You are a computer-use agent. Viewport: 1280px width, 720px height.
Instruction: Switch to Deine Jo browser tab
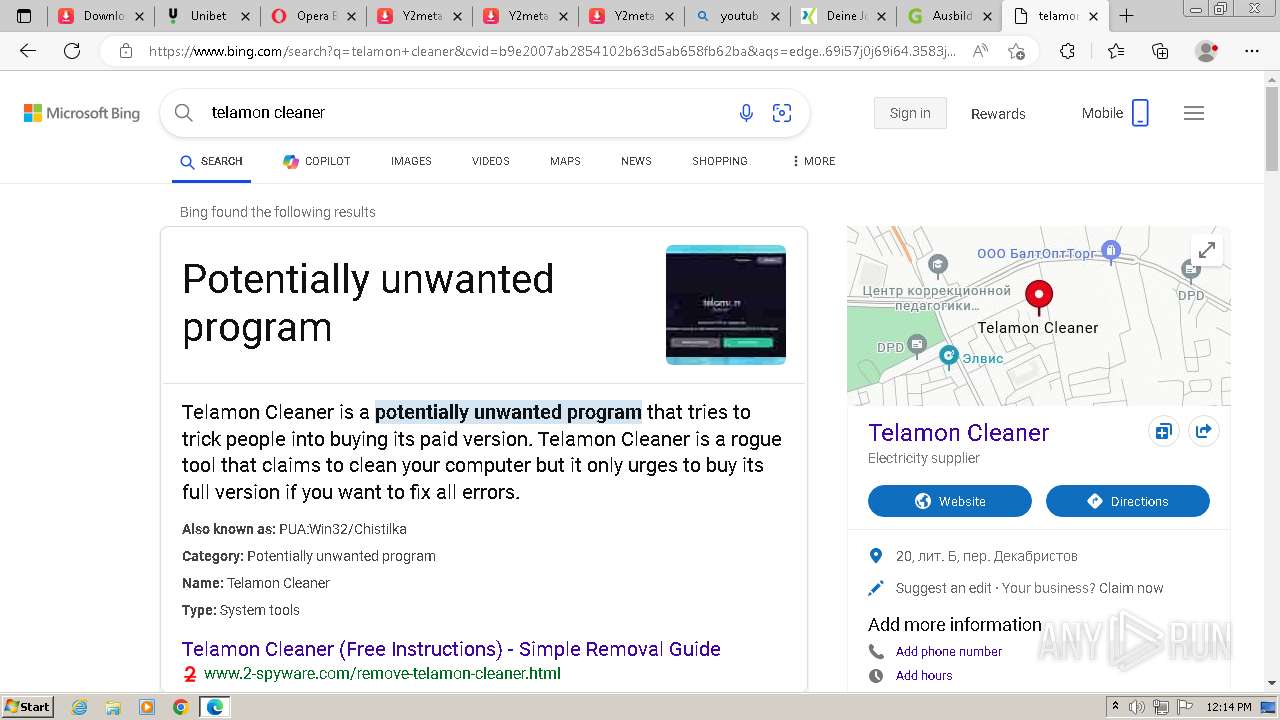843,16
